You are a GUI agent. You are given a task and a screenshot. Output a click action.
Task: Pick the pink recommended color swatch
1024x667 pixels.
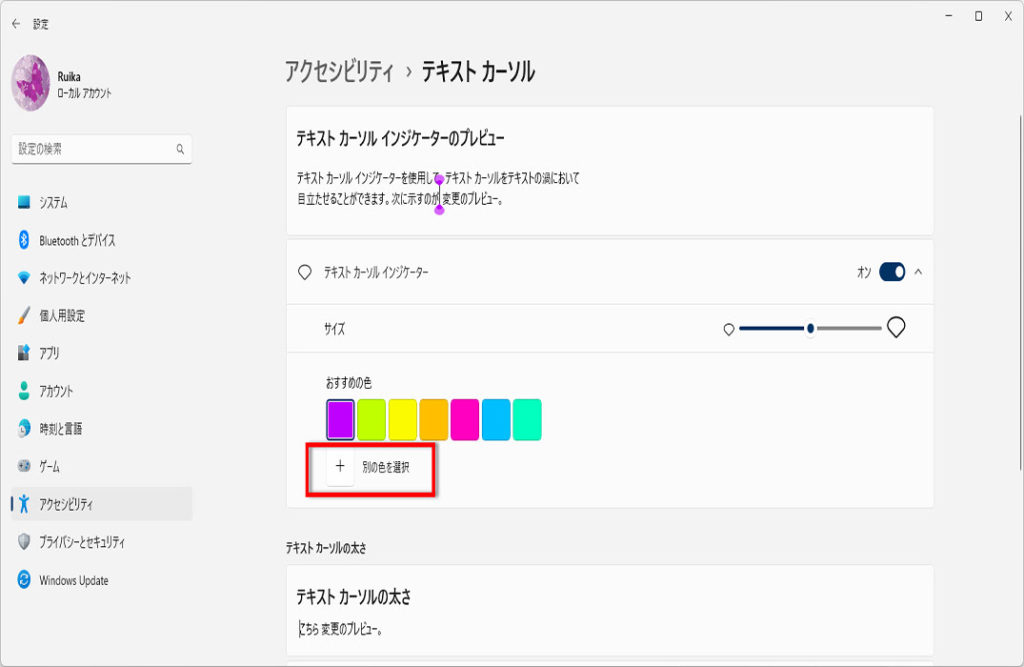click(x=464, y=419)
